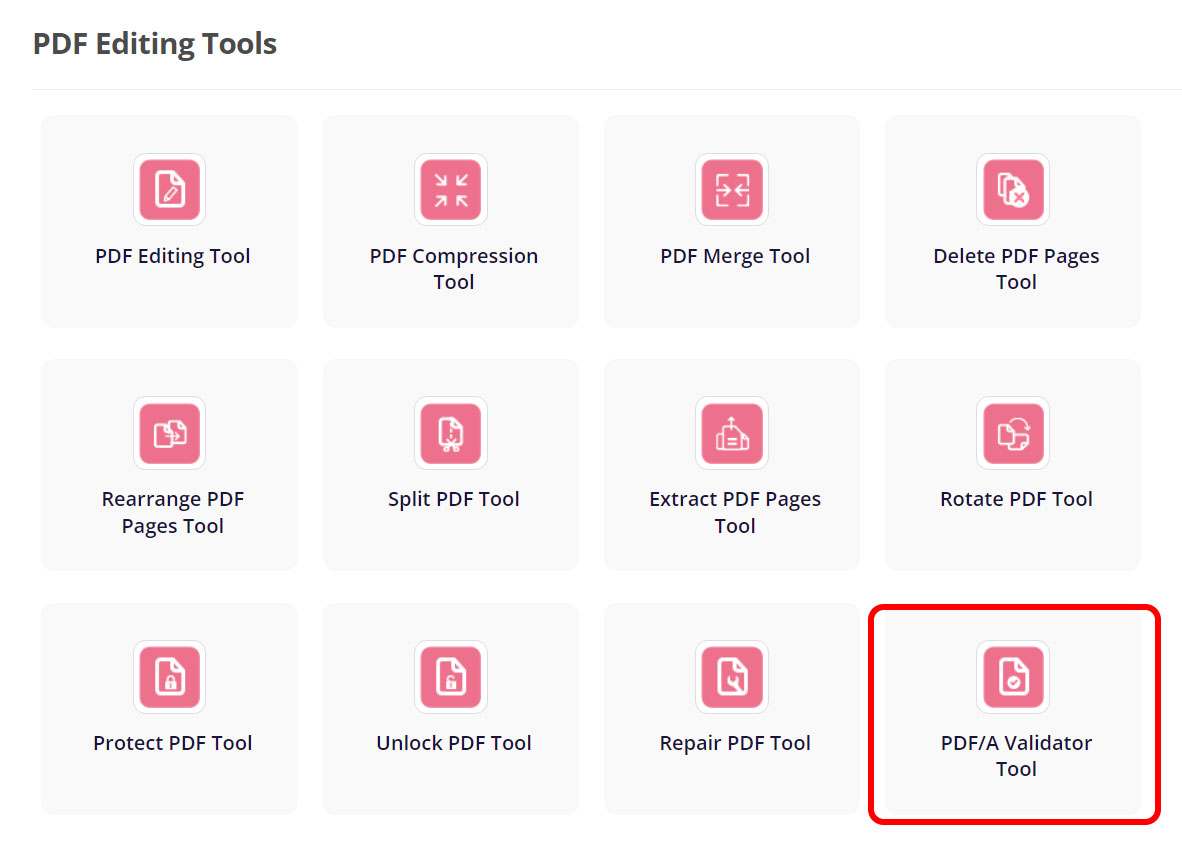The width and height of the screenshot is (1182, 841).
Task: Select the PDF/A Validator checkmark icon
Action: tap(1013, 677)
